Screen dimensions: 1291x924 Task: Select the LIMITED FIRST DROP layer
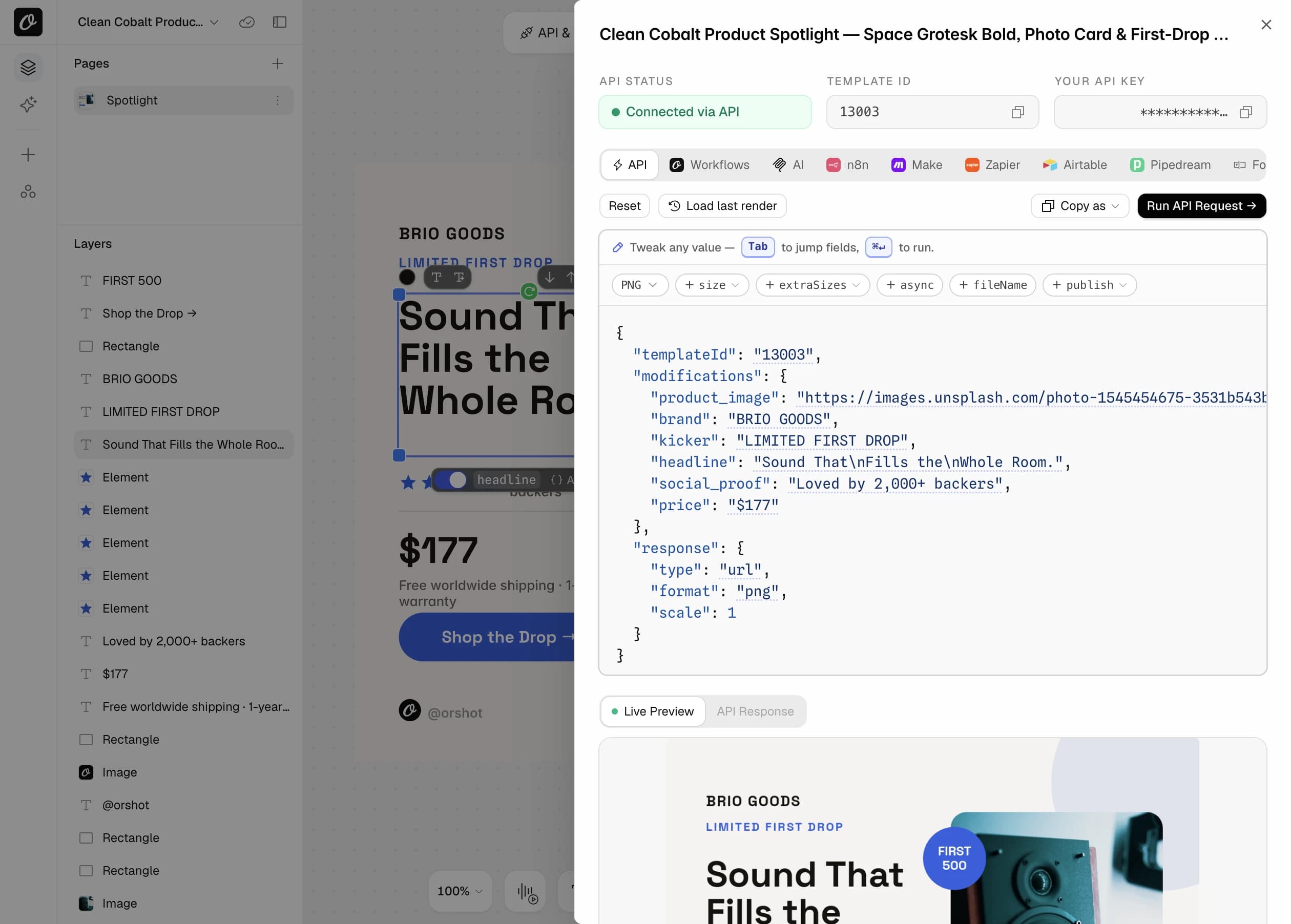pos(183,412)
